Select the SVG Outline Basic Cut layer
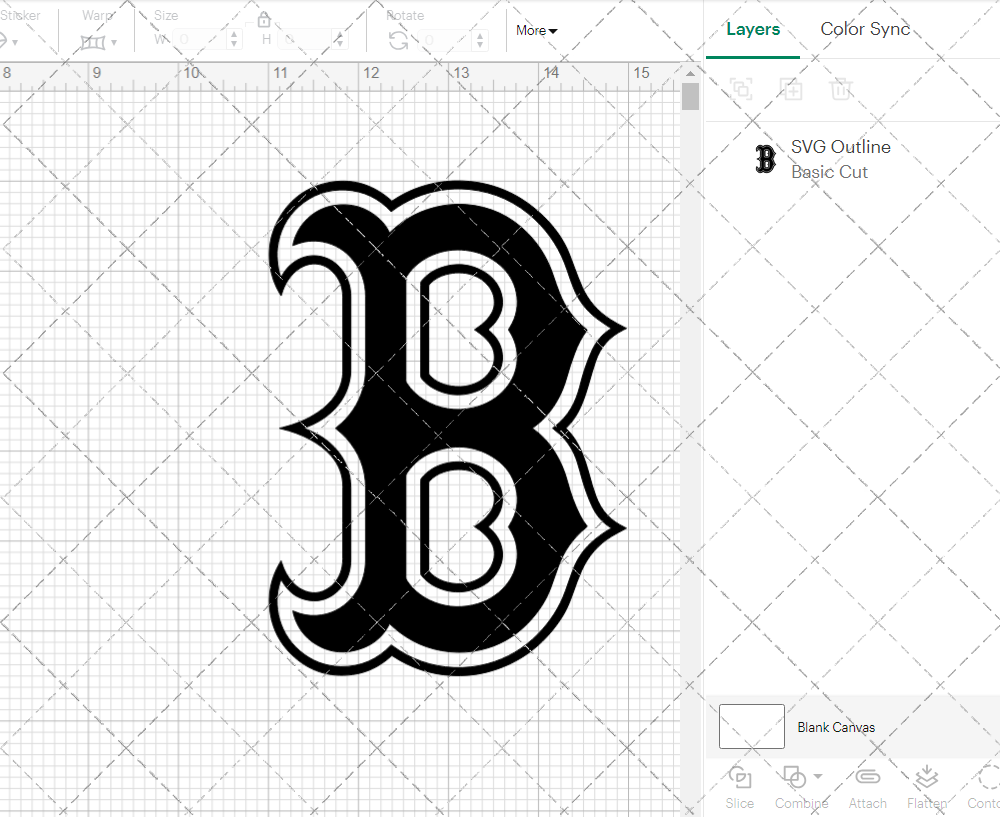This screenshot has height=817, width=1000. point(840,159)
